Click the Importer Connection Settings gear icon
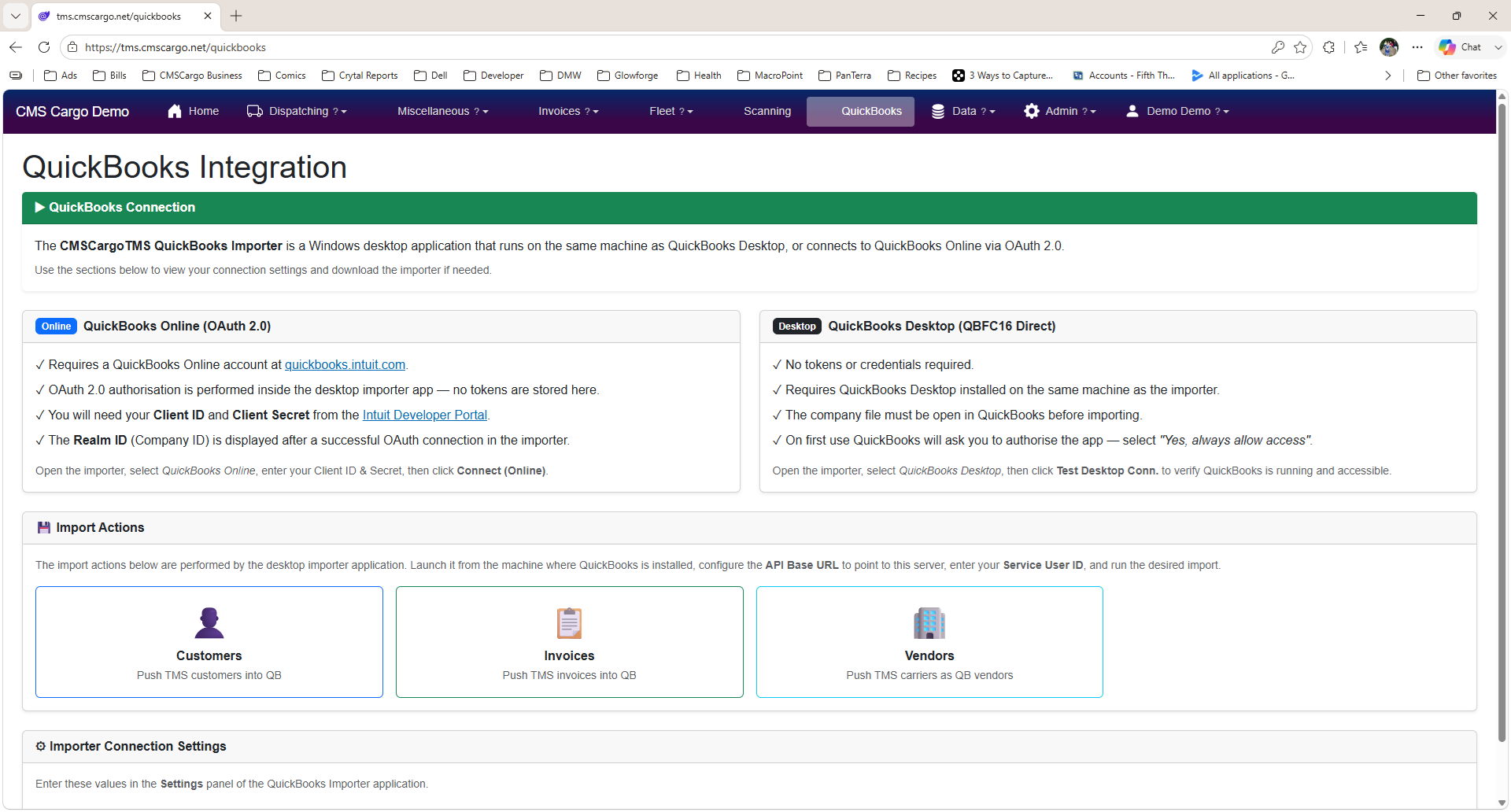 pos(41,746)
